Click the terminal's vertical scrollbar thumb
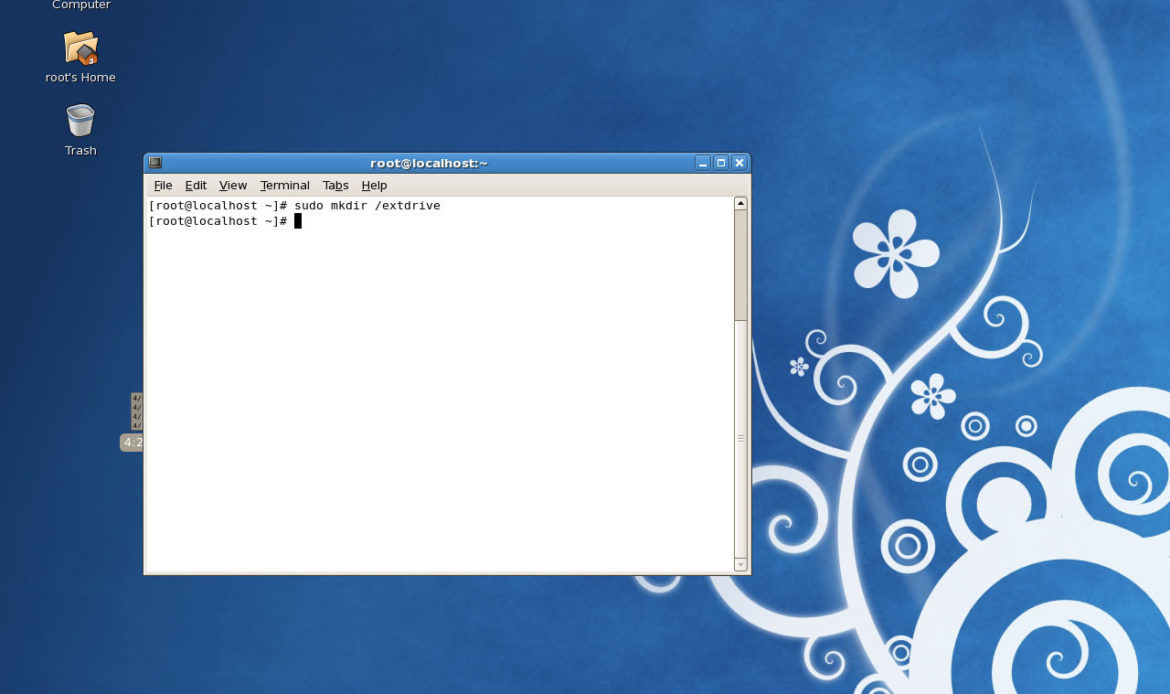The width and height of the screenshot is (1170, 694). [741, 265]
